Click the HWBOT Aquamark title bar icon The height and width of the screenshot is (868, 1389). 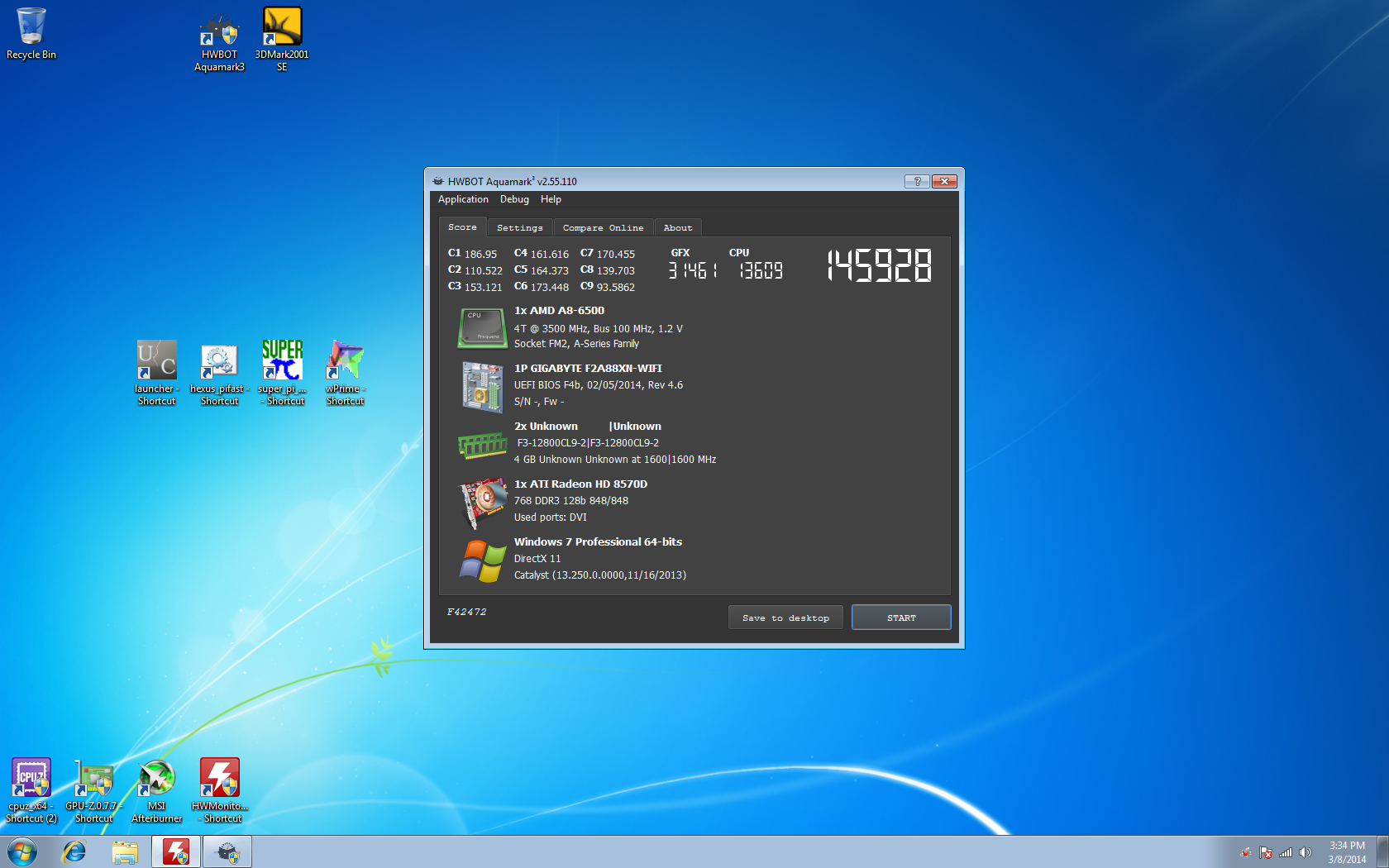(x=438, y=181)
